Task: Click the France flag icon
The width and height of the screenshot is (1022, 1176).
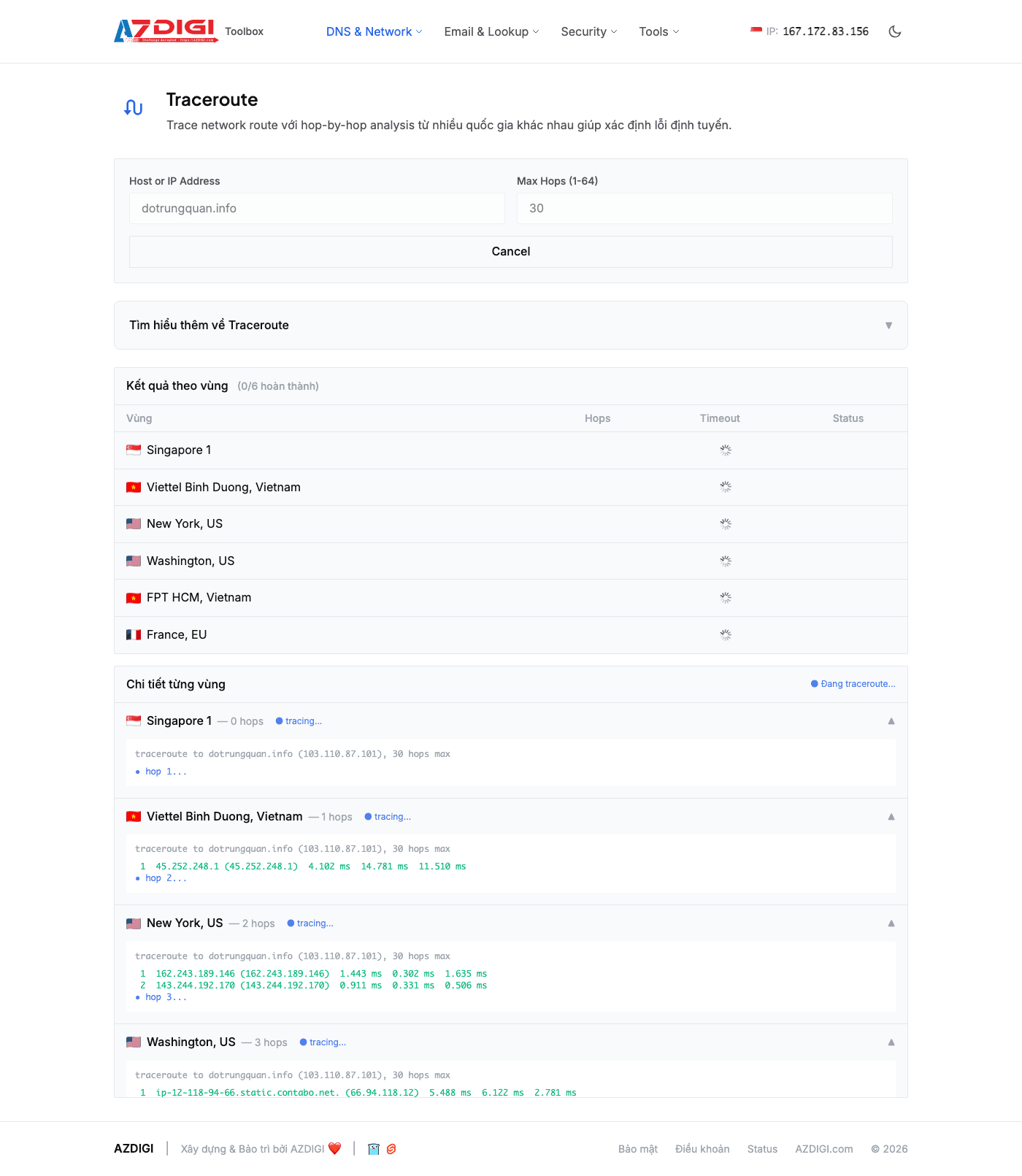Action: pyautogui.click(x=134, y=634)
